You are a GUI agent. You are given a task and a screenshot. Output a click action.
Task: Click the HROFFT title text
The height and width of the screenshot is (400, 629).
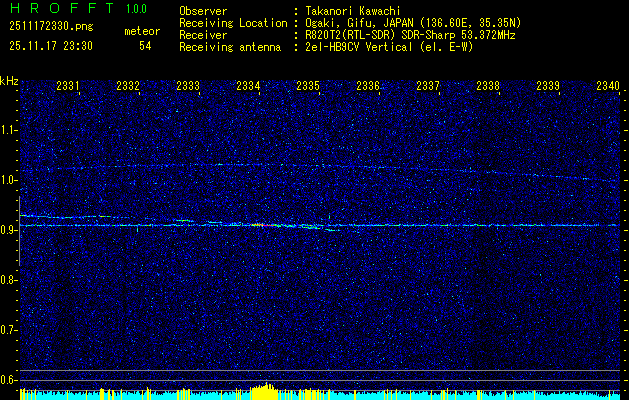[x=58, y=9]
